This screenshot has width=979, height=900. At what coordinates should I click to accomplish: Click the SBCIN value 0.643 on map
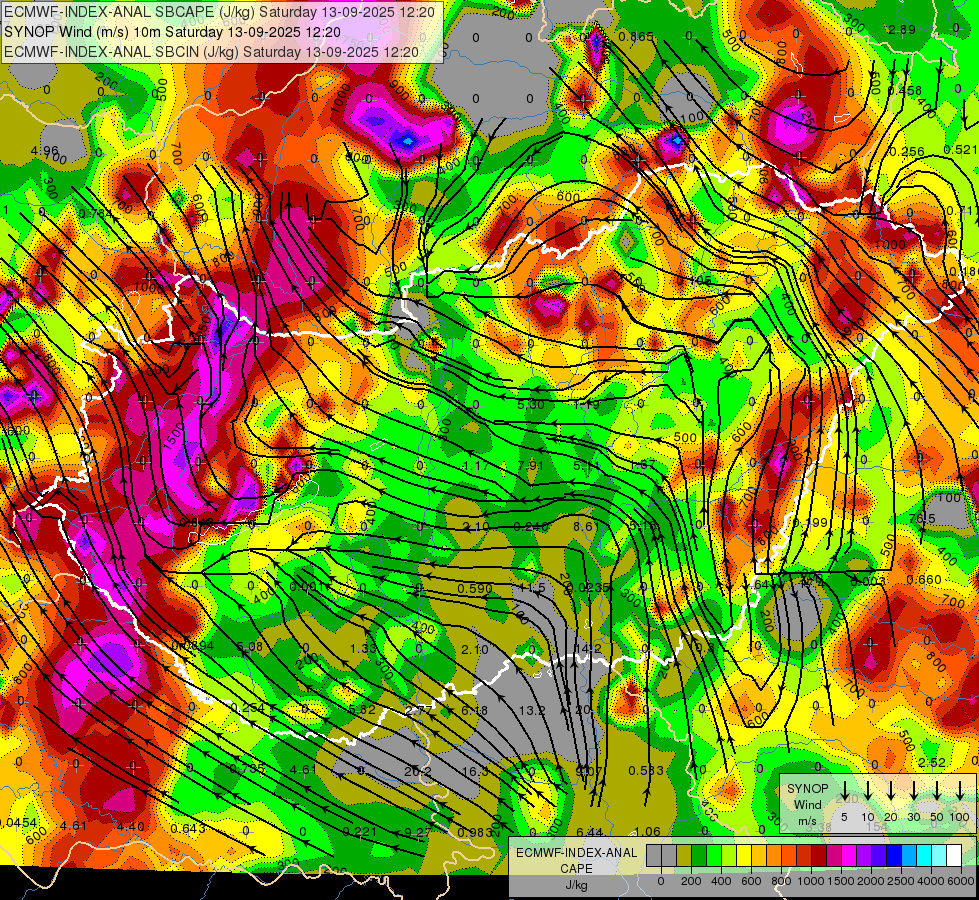pos(188,828)
